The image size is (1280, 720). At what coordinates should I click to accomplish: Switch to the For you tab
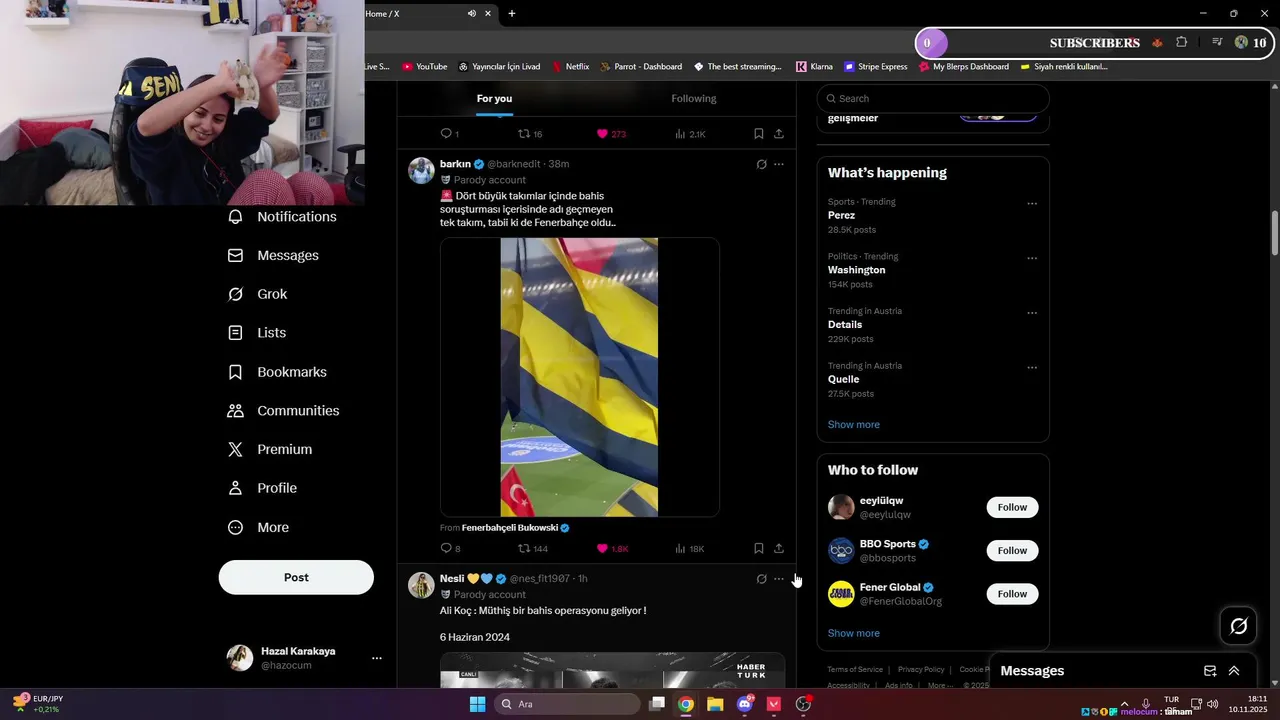tap(494, 99)
